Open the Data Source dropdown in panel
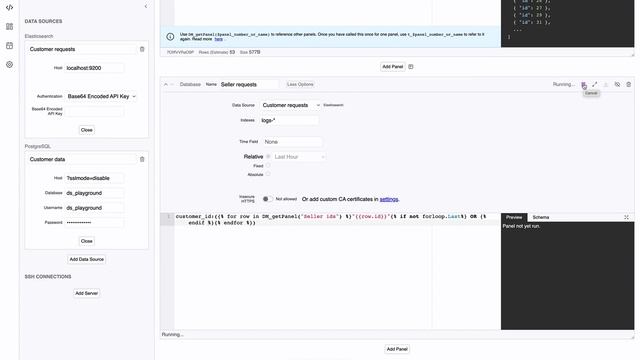The height and width of the screenshot is (360, 640). pyautogui.click(x=291, y=105)
